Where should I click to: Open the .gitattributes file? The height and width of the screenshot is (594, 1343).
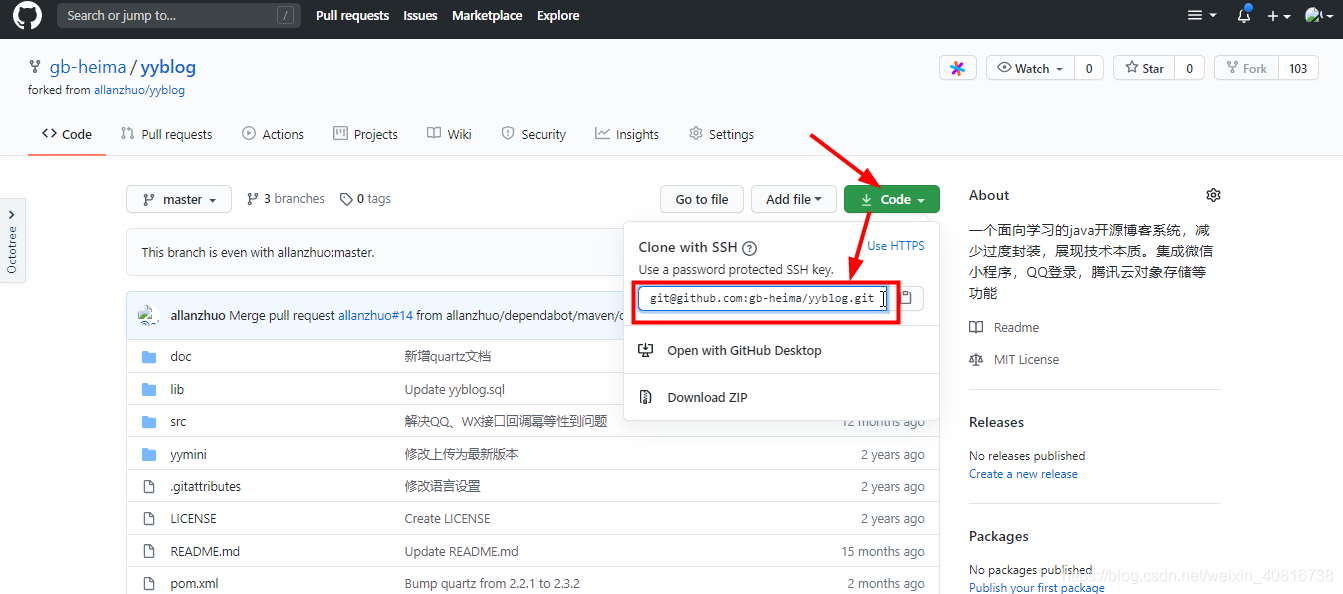tap(205, 486)
